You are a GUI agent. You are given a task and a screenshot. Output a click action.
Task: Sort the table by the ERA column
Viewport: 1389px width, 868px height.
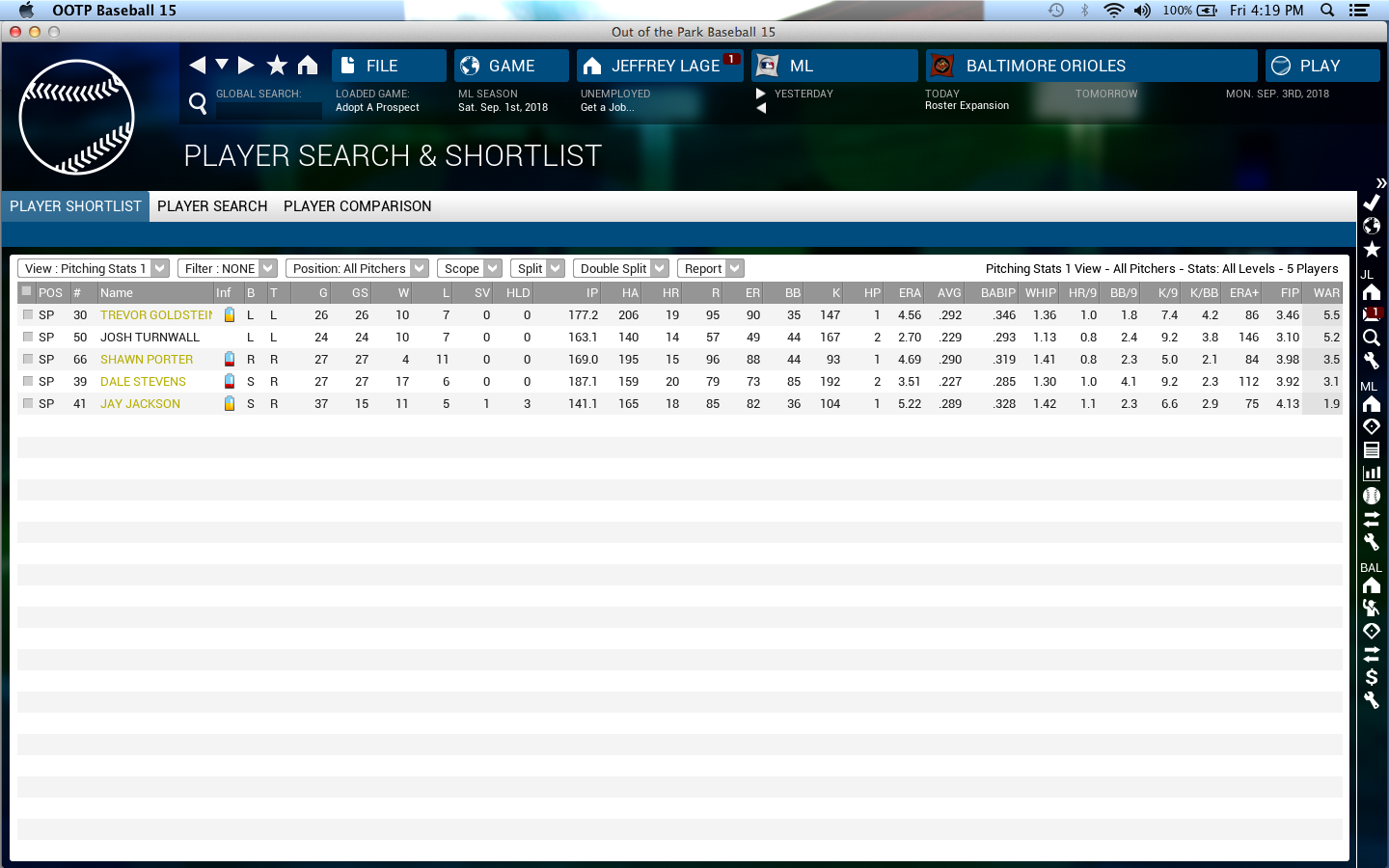[x=910, y=292]
